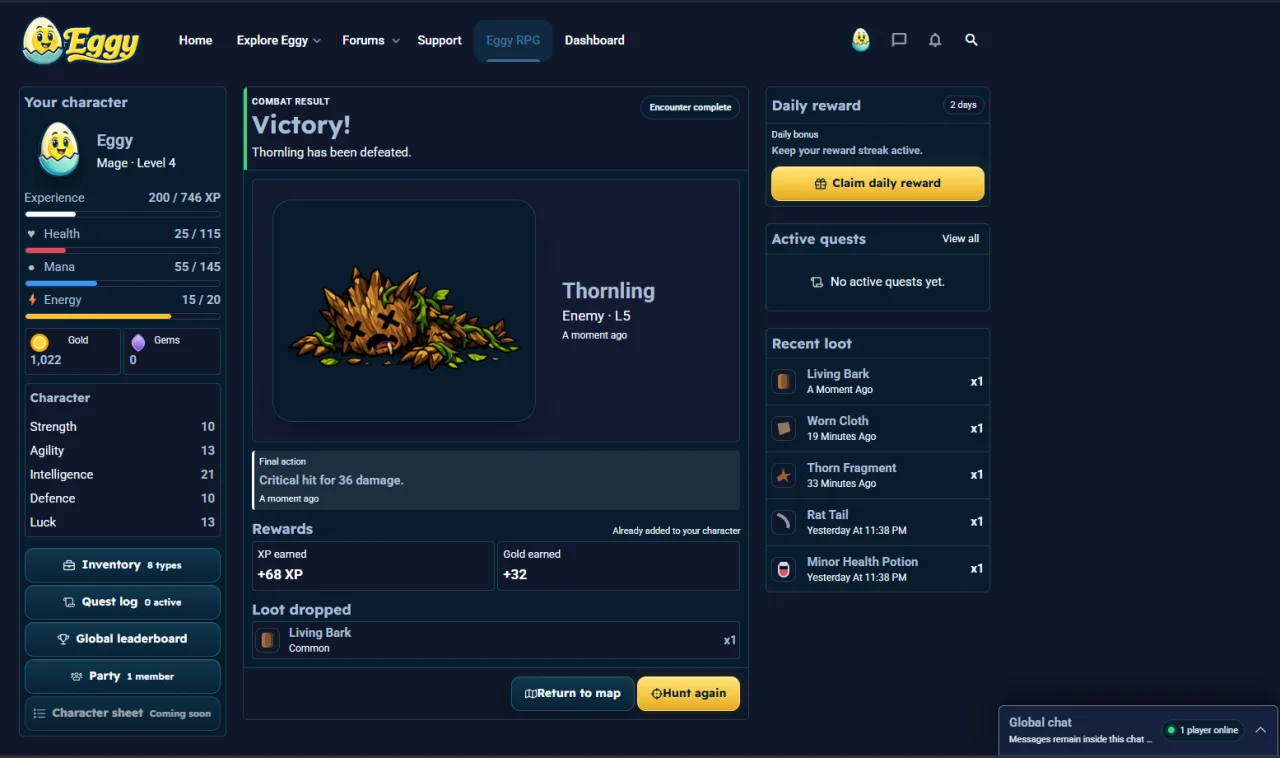The width and height of the screenshot is (1280, 758).
Task: Click the search magnifier icon
Action: click(x=971, y=40)
